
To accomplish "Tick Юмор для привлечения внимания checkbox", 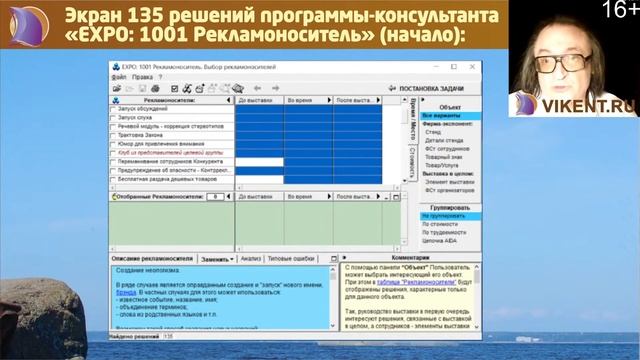I will pos(113,144).
